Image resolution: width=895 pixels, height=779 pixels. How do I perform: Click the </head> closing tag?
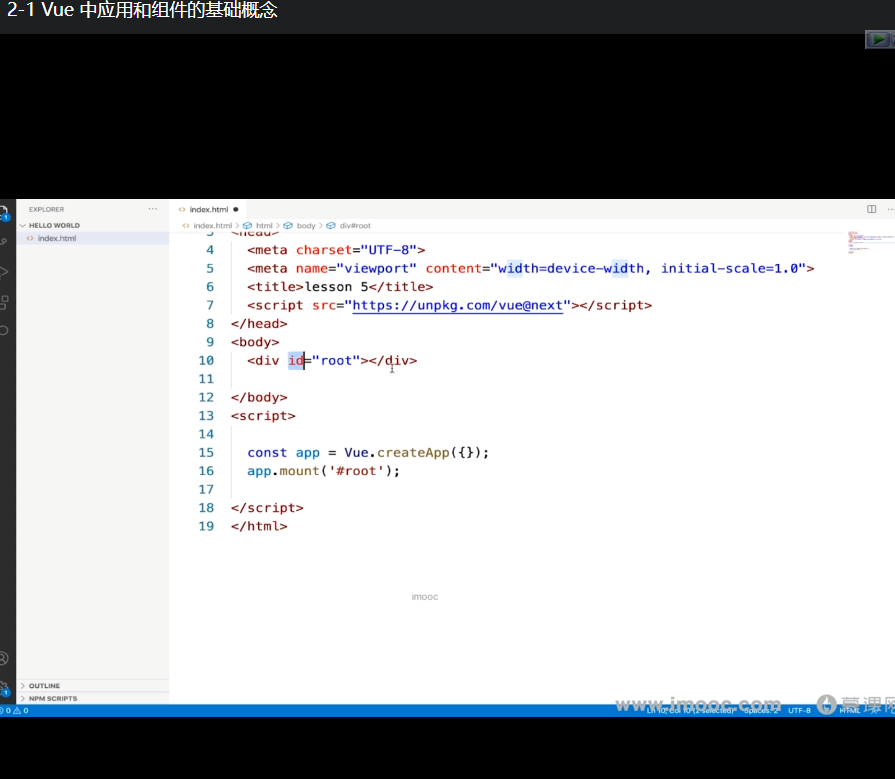click(259, 324)
